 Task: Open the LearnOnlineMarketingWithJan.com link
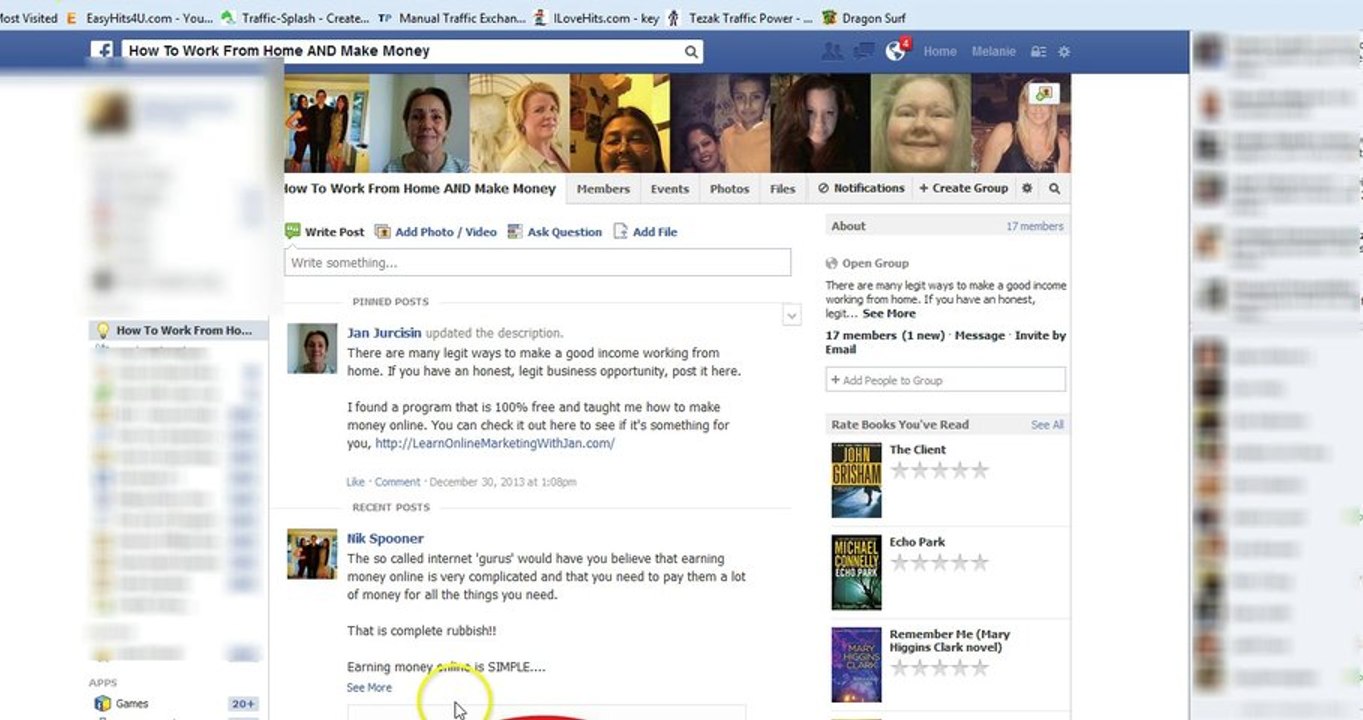click(x=495, y=443)
